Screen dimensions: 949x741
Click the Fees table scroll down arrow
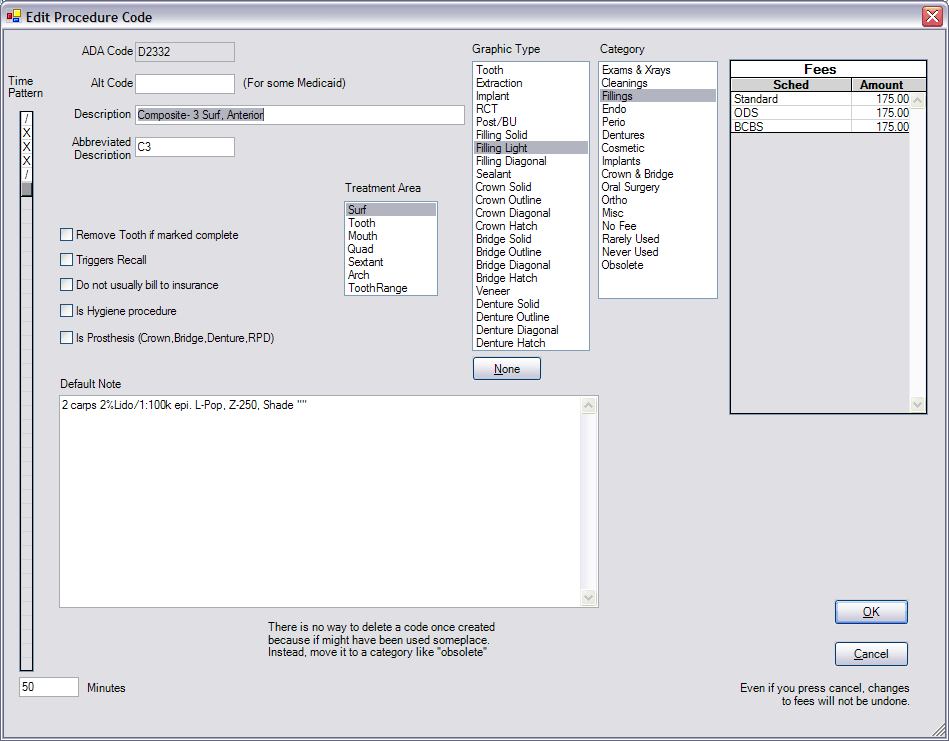(918, 404)
